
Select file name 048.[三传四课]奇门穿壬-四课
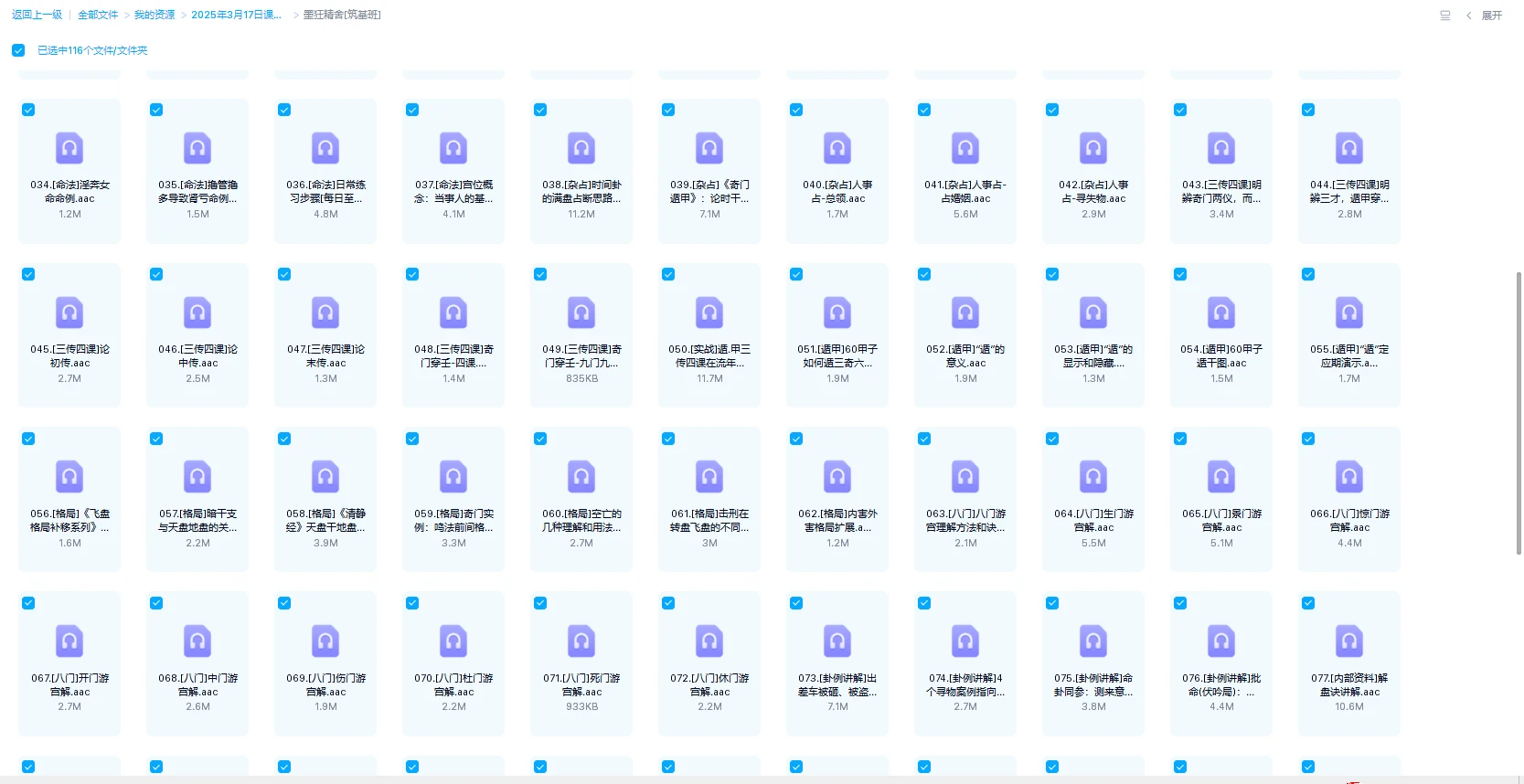[x=453, y=355]
